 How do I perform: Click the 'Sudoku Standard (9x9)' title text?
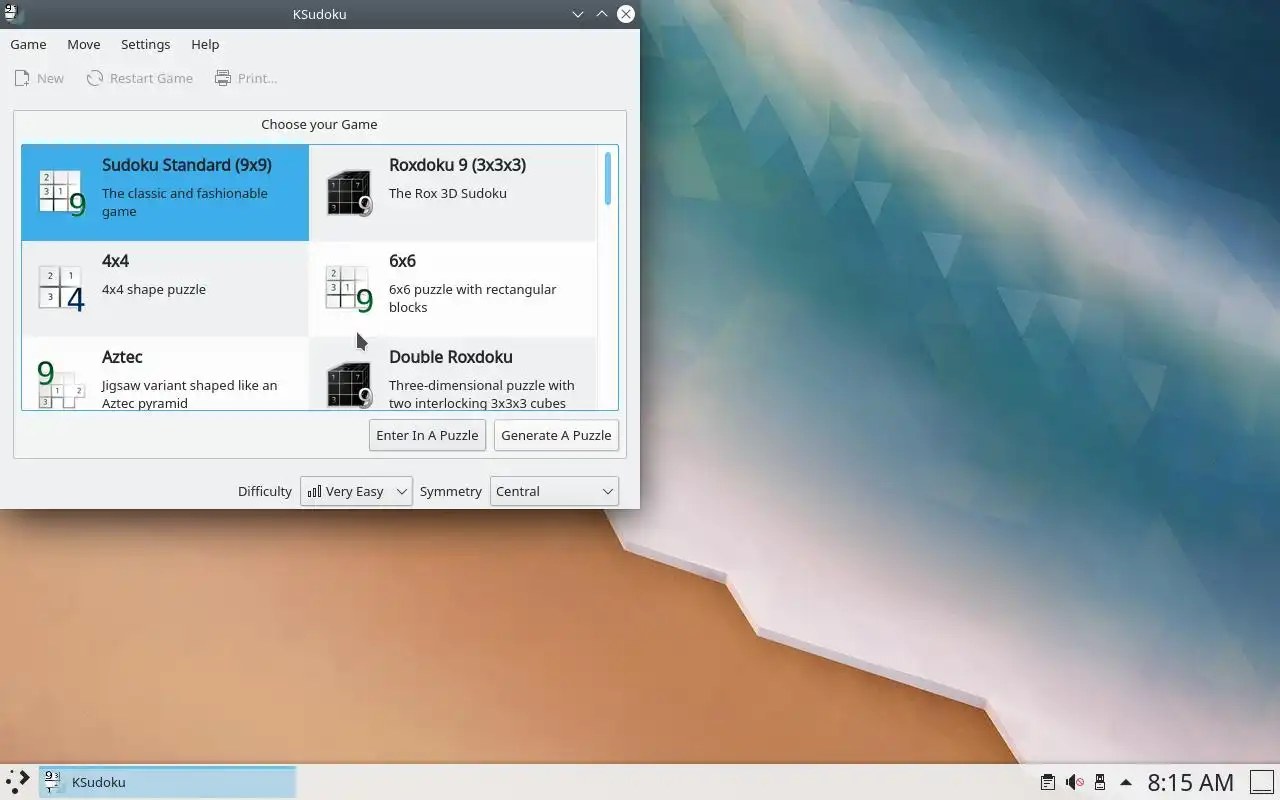187,165
